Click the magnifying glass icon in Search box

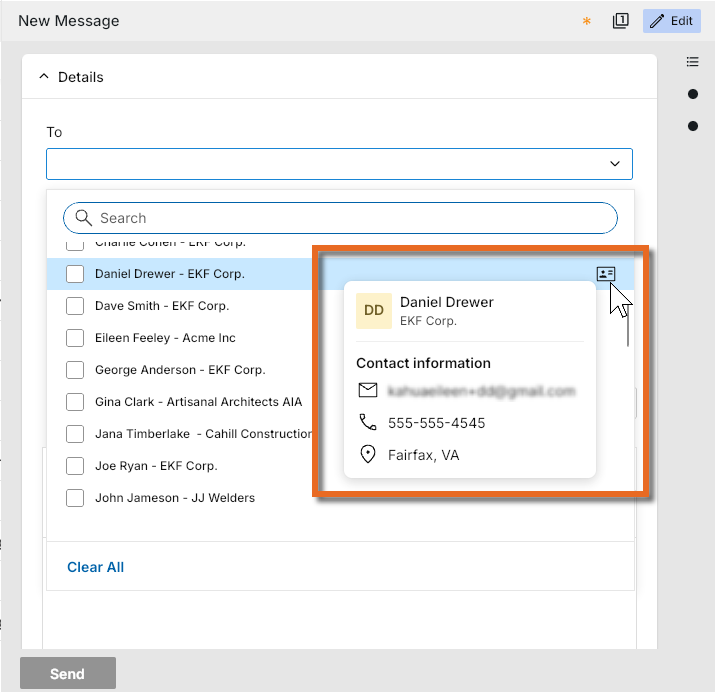83,218
